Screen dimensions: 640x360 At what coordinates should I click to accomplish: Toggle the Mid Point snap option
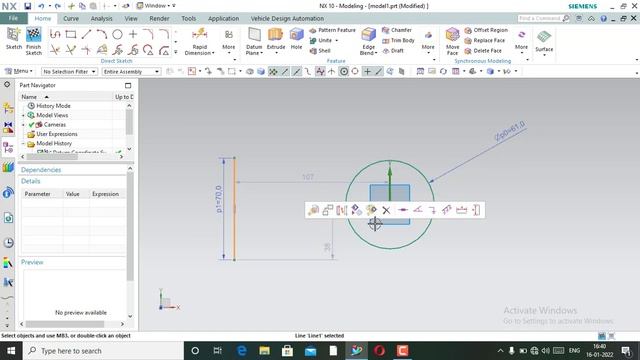pyautogui.click(x=297, y=71)
